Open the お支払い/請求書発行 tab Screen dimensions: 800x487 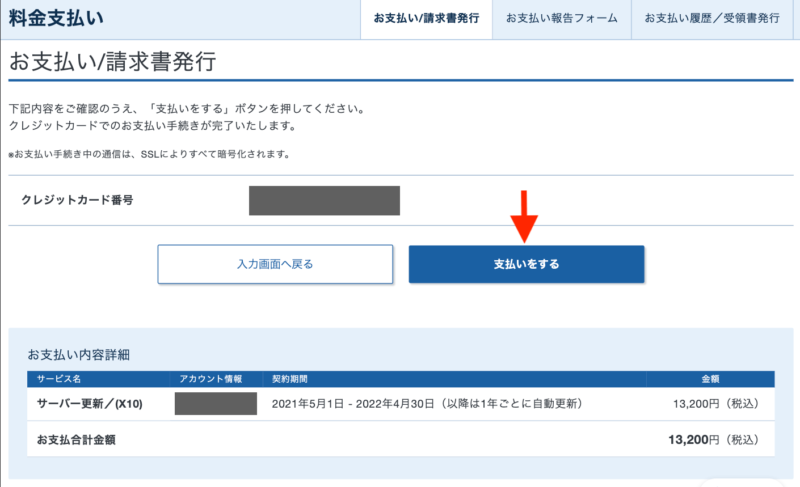pos(426,19)
